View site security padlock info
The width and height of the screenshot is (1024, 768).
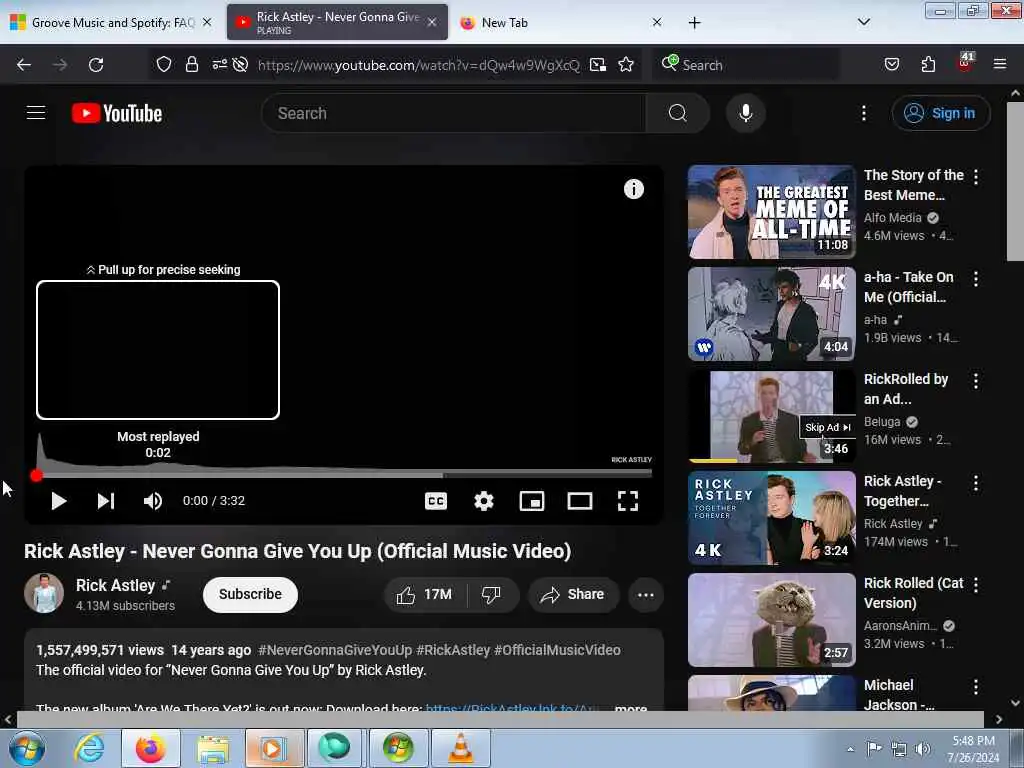click(191, 65)
